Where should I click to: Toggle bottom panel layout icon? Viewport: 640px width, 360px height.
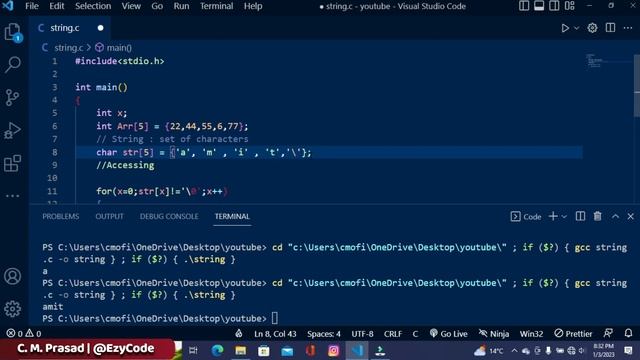(539, 6)
